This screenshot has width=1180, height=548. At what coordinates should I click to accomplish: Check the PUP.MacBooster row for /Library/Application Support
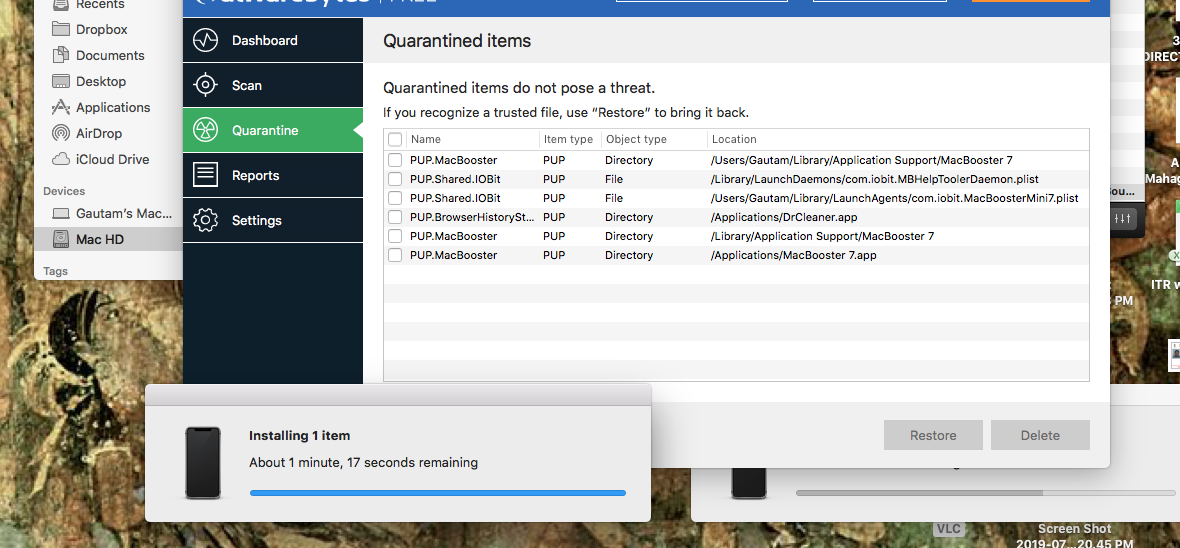pyautogui.click(x=395, y=236)
